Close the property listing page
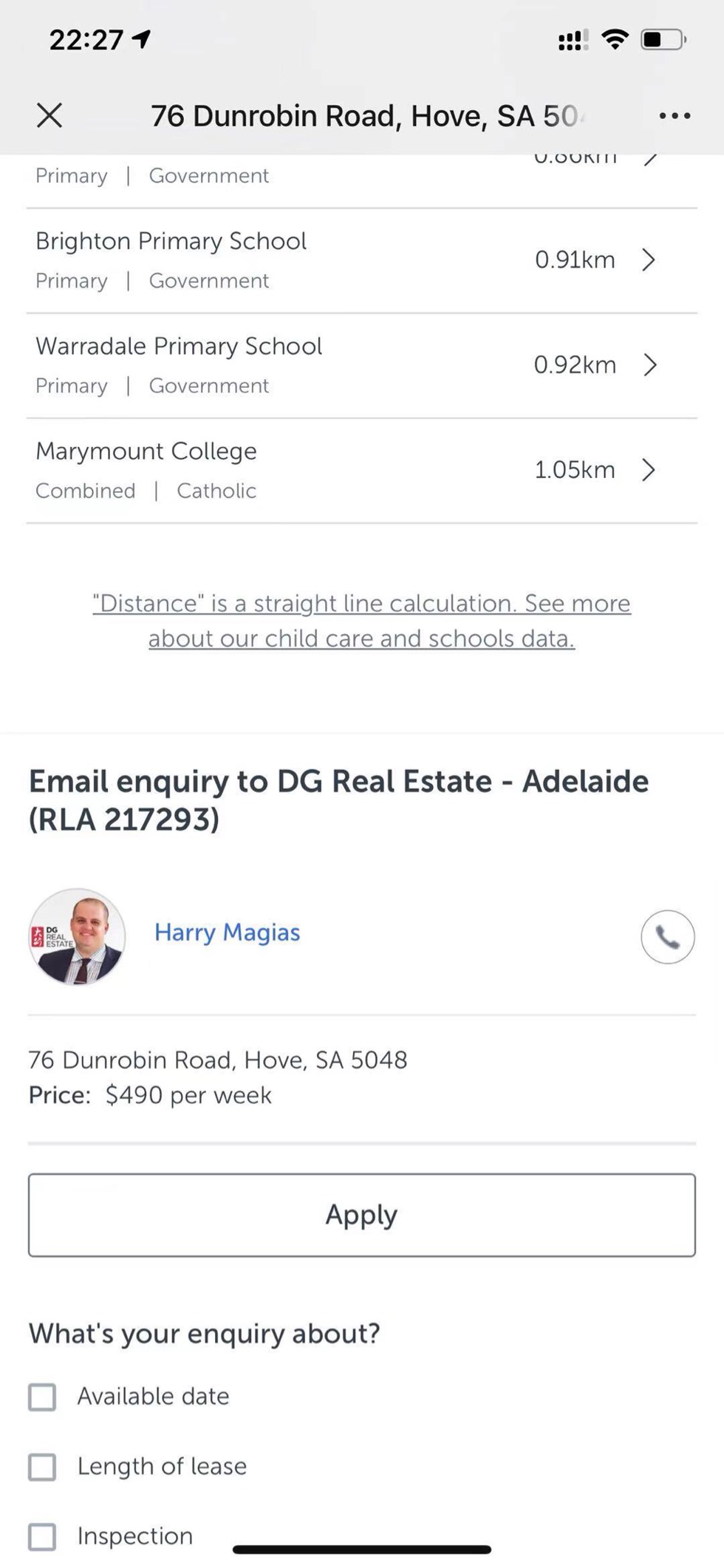Viewport: 724px width, 1568px height. click(x=49, y=115)
